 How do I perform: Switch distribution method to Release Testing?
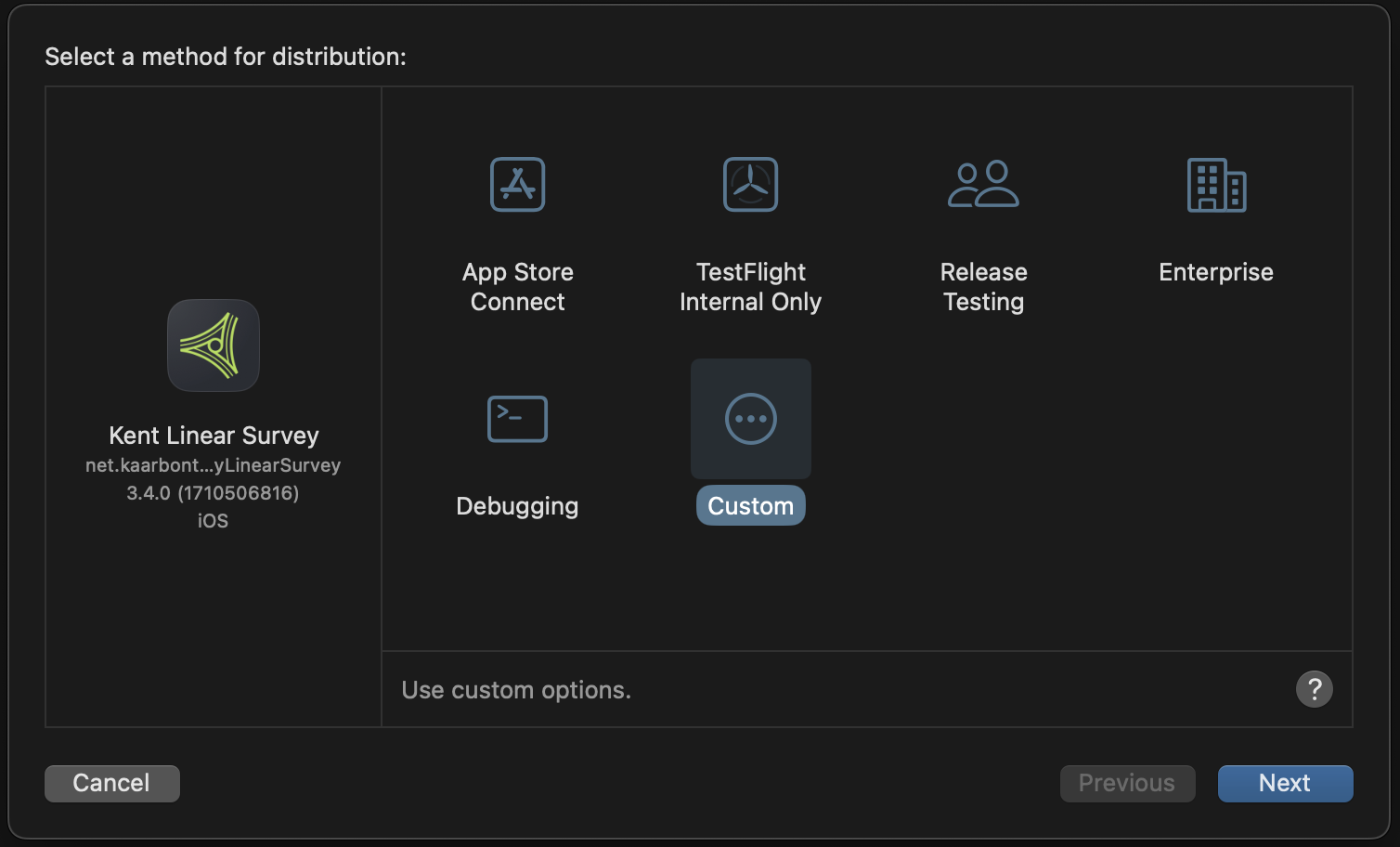tap(983, 286)
